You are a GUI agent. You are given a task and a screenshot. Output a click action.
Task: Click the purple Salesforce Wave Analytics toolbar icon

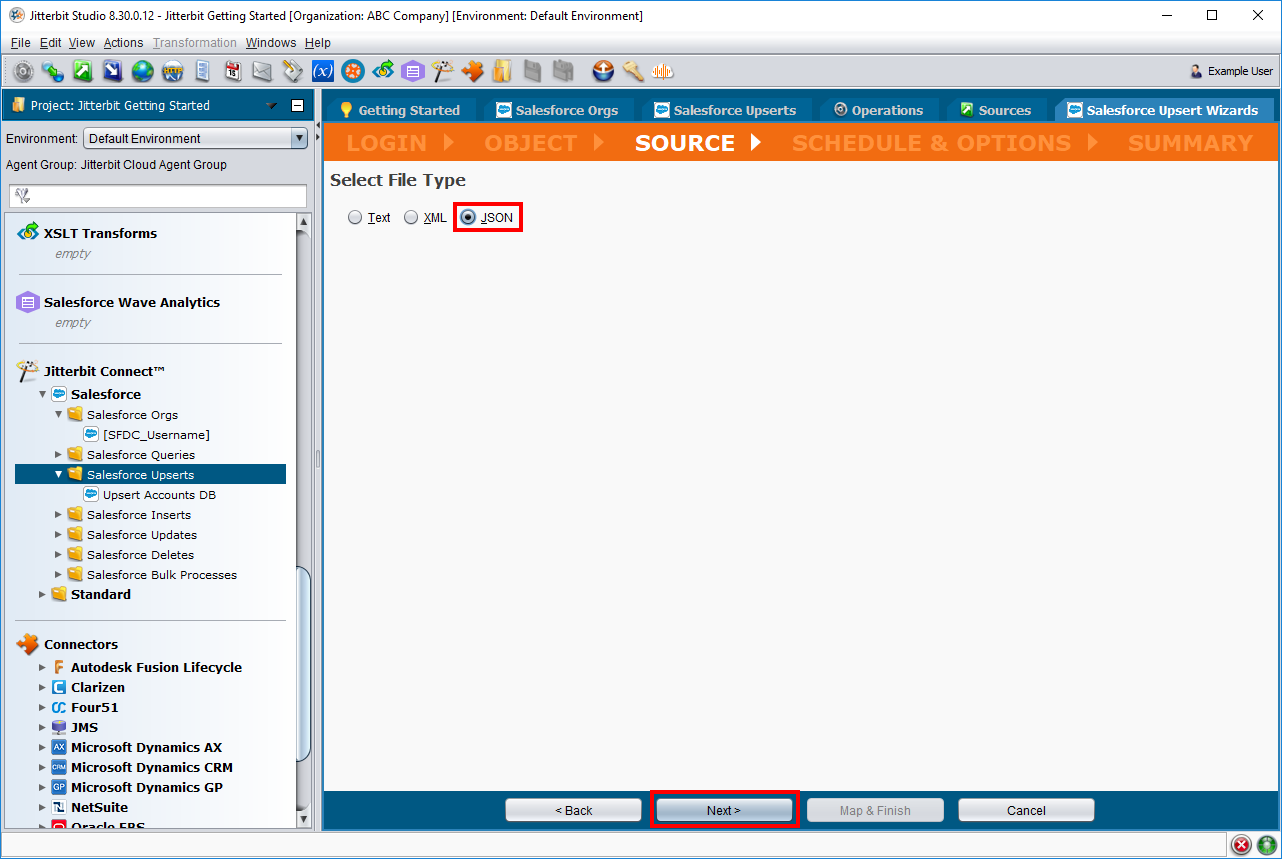click(x=412, y=71)
